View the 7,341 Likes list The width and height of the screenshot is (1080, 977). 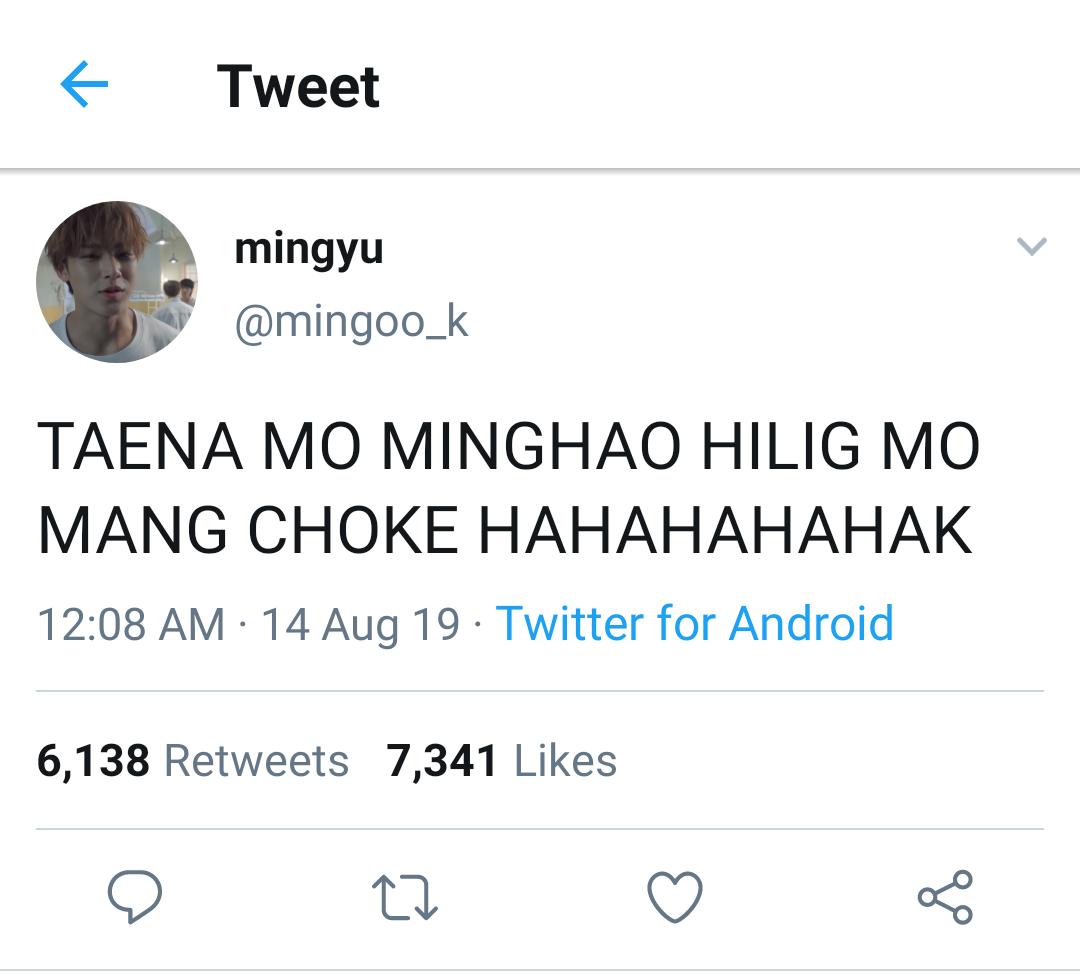501,761
